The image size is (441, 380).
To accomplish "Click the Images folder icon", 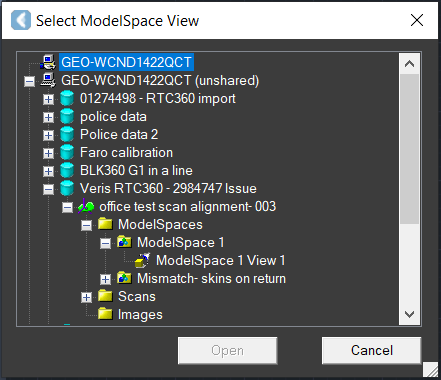I will (105, 314).
